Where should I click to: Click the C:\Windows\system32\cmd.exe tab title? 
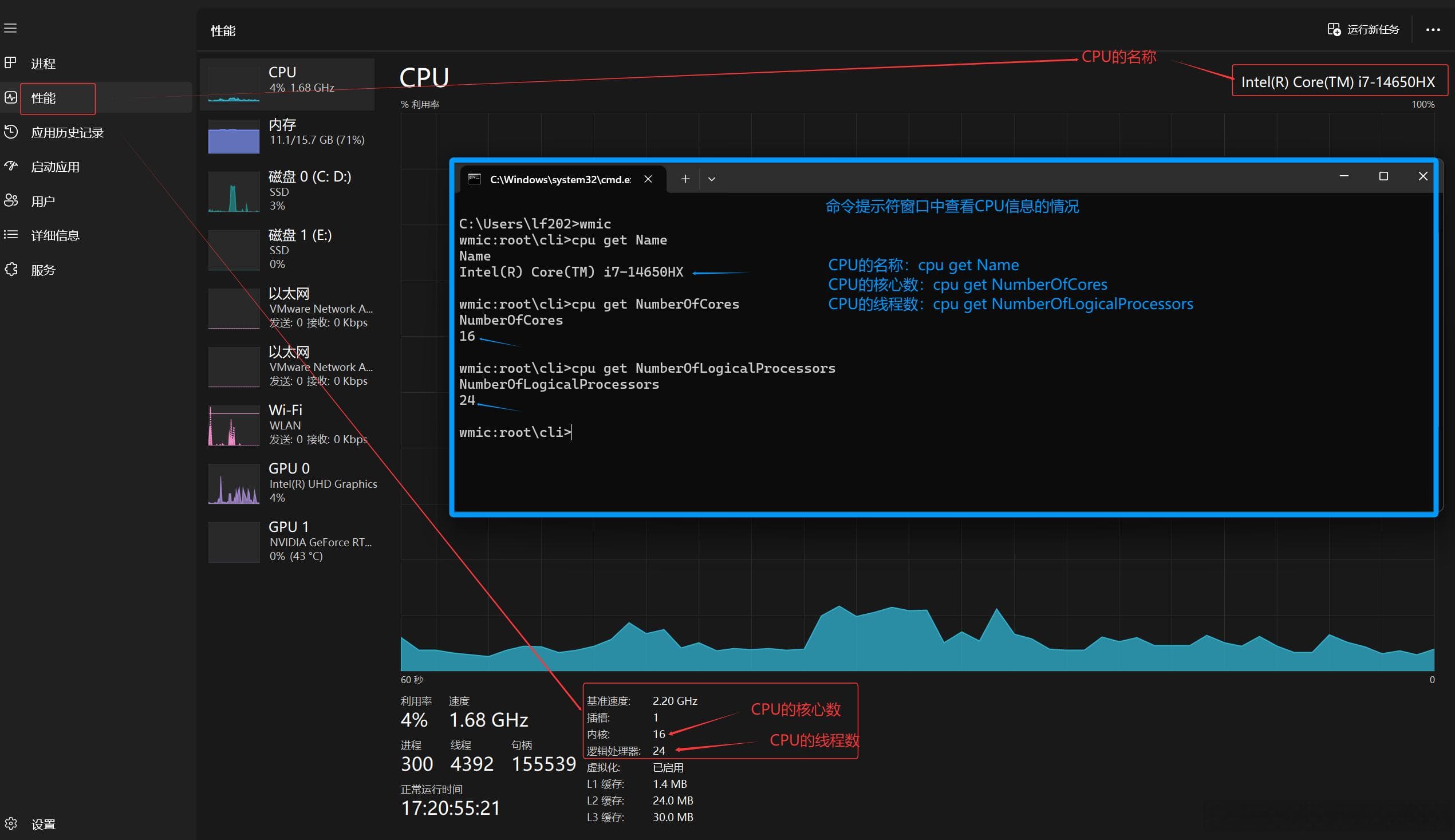click(559, 179)
